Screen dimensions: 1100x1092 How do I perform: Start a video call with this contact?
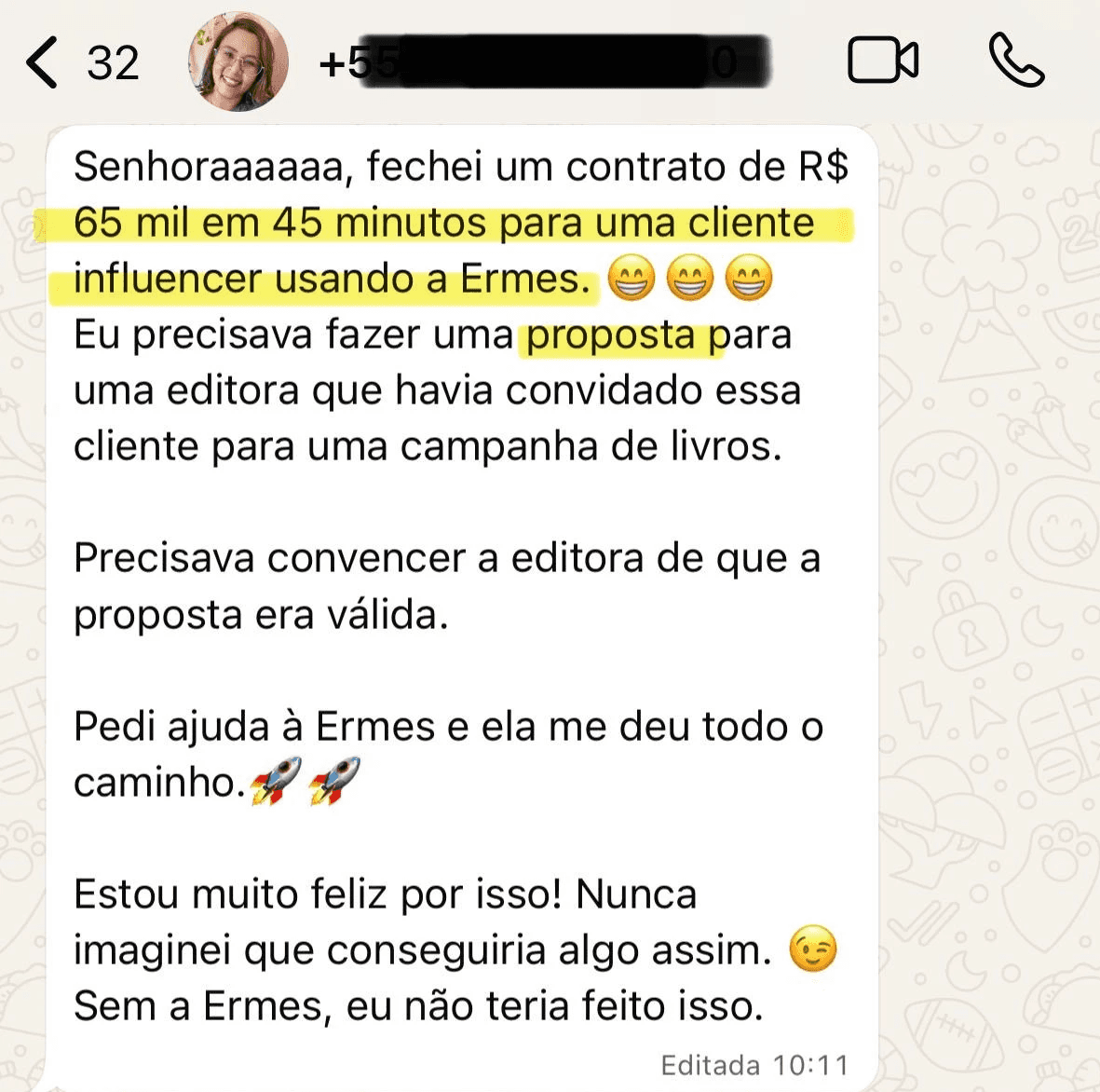click(x=883, y=61)
